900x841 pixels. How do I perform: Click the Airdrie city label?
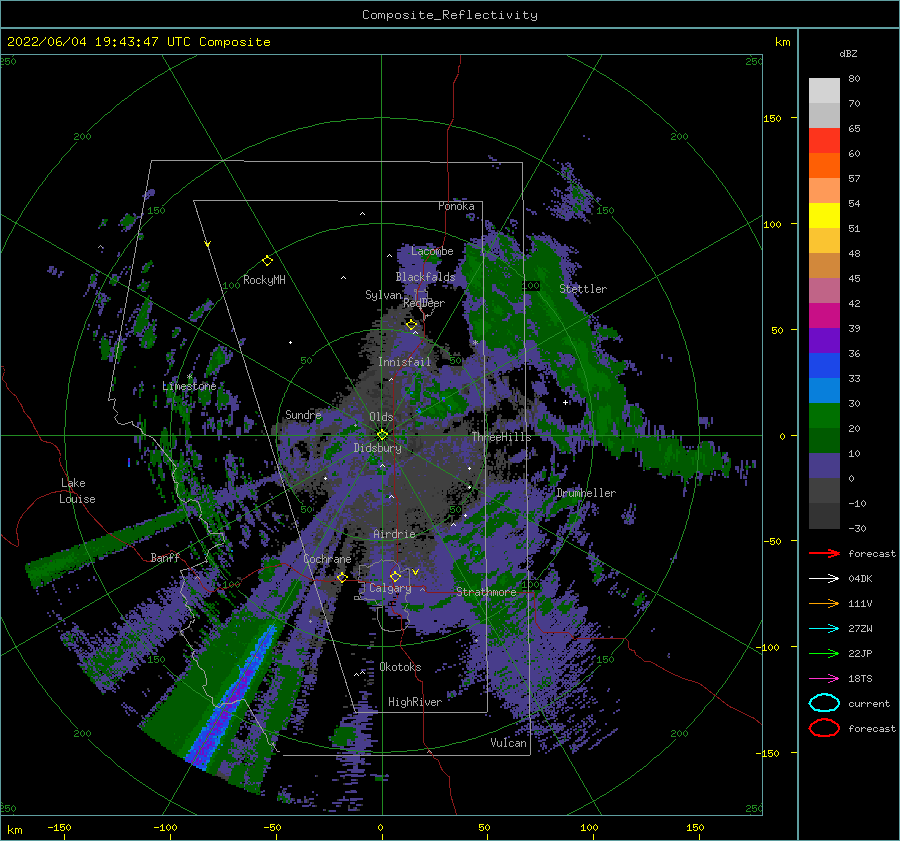(394, 534)
